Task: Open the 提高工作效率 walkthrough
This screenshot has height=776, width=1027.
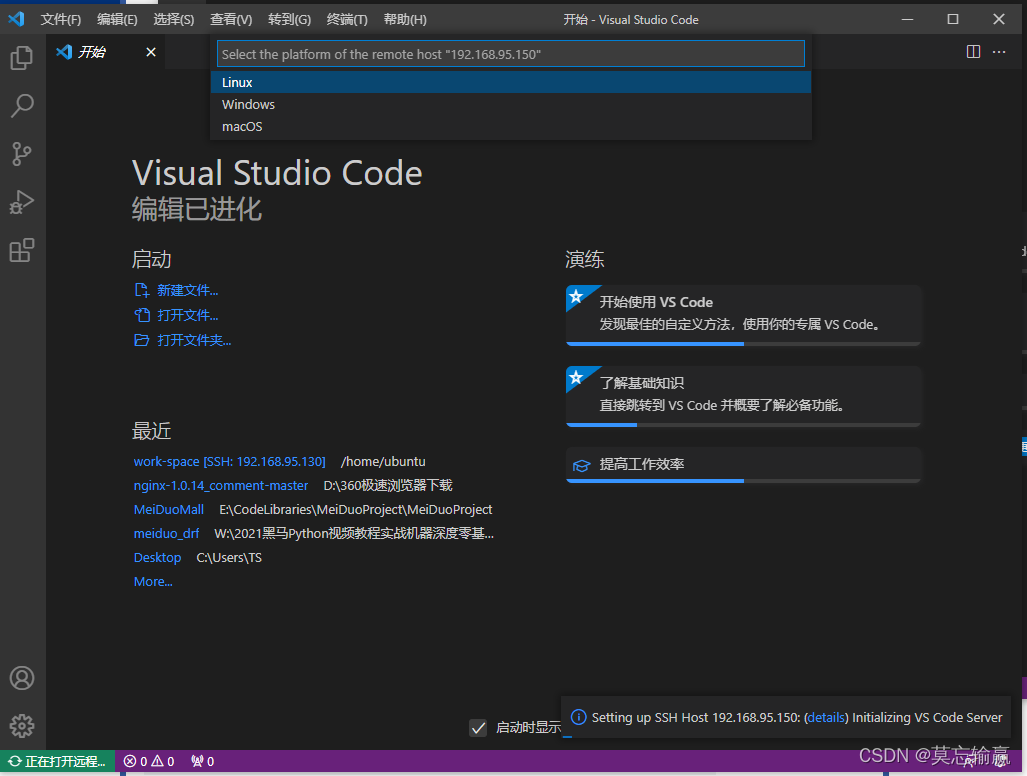Action: point(743,464)
